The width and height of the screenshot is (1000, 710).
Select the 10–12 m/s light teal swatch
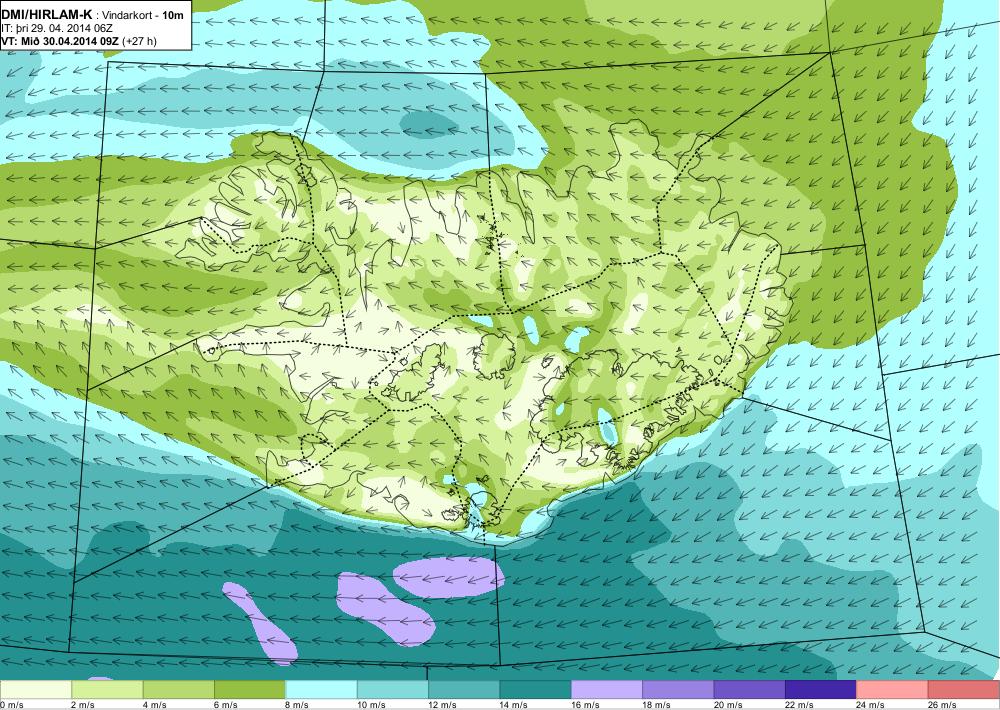(x=393, y=690)
